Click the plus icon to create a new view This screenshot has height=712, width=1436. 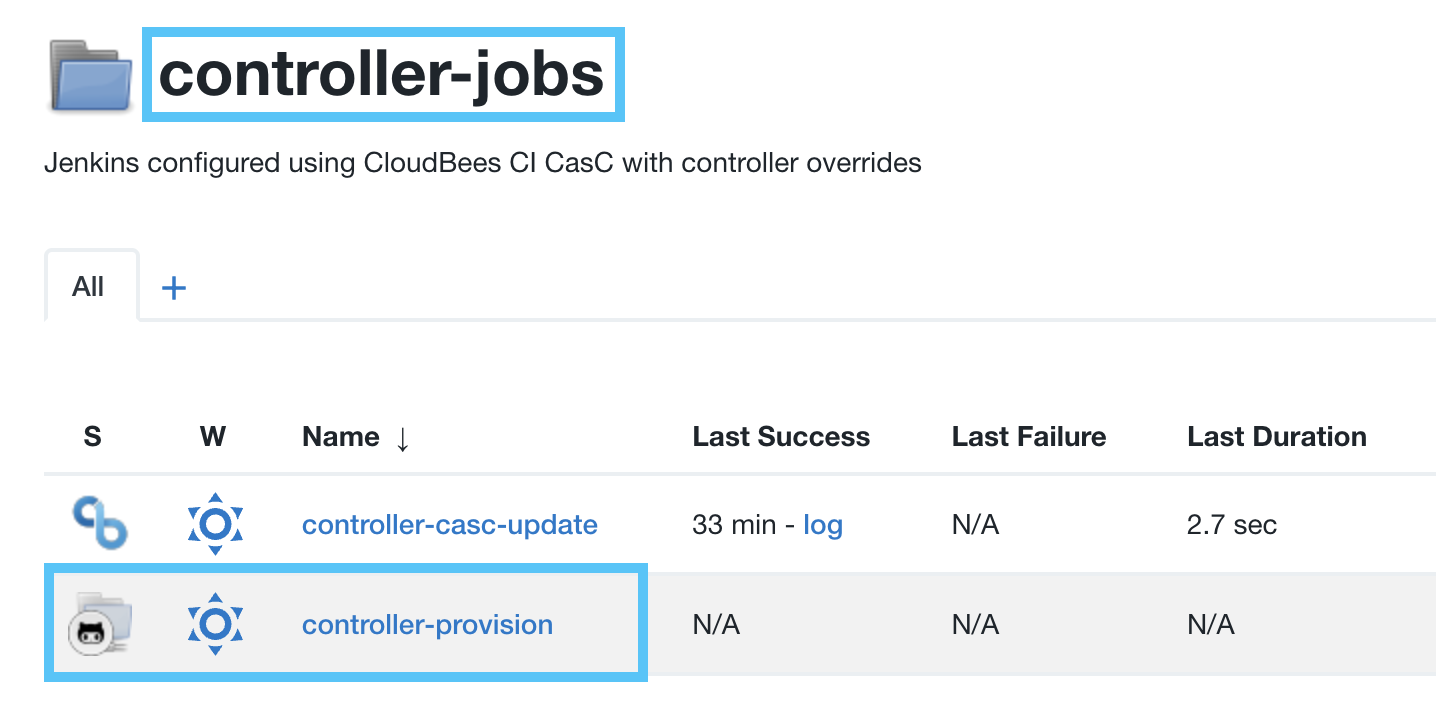coord(174,287)
